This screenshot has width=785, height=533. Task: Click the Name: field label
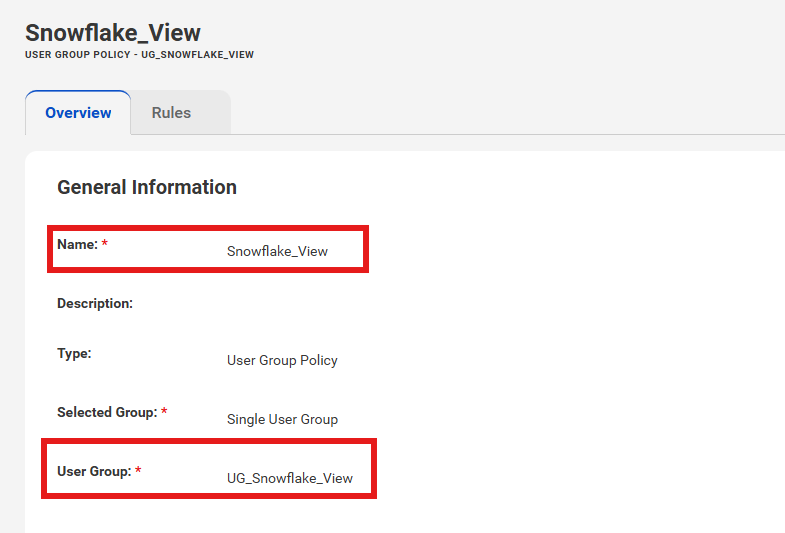[78, 244]
